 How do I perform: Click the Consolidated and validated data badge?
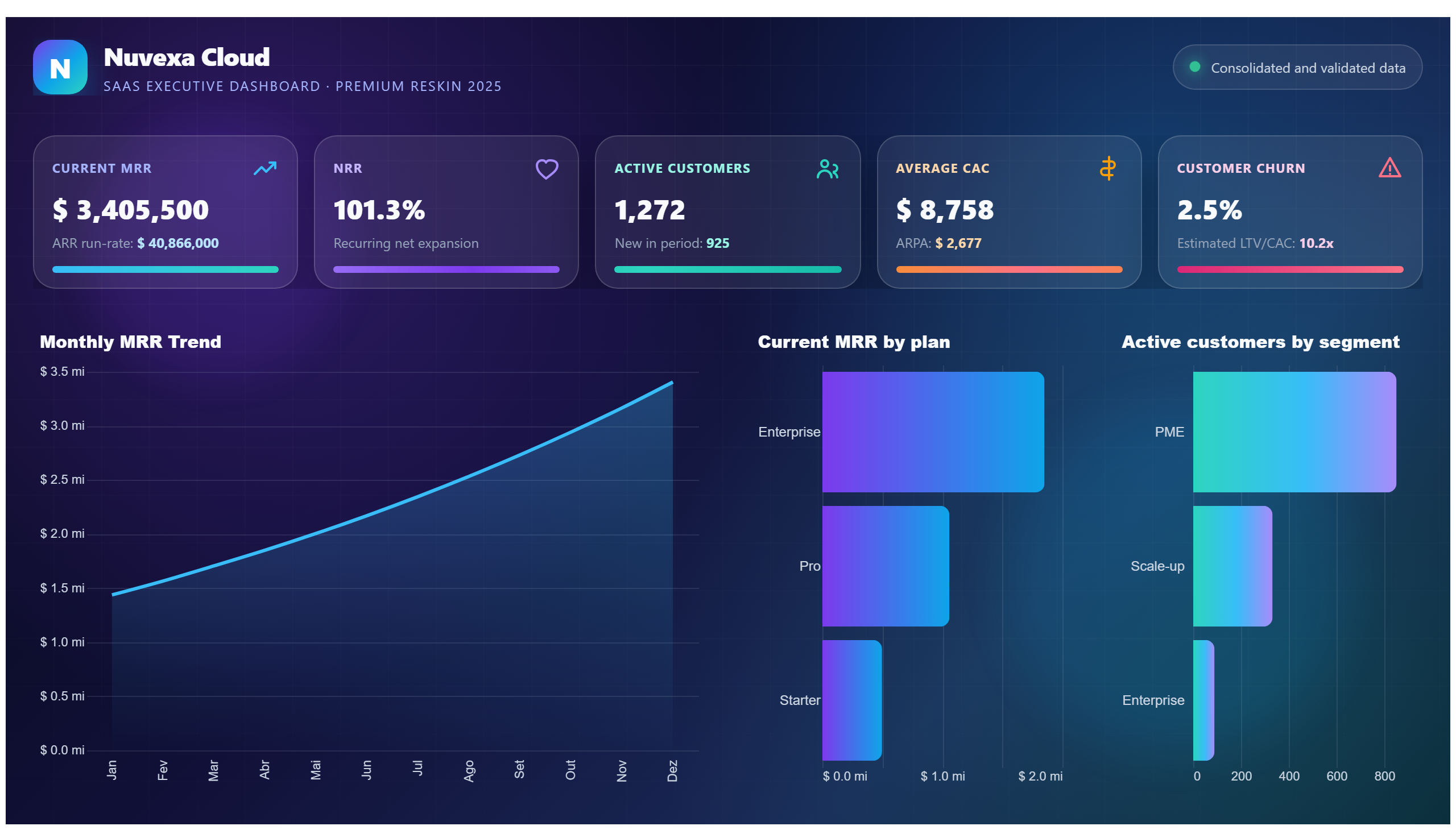(1297, 67)
